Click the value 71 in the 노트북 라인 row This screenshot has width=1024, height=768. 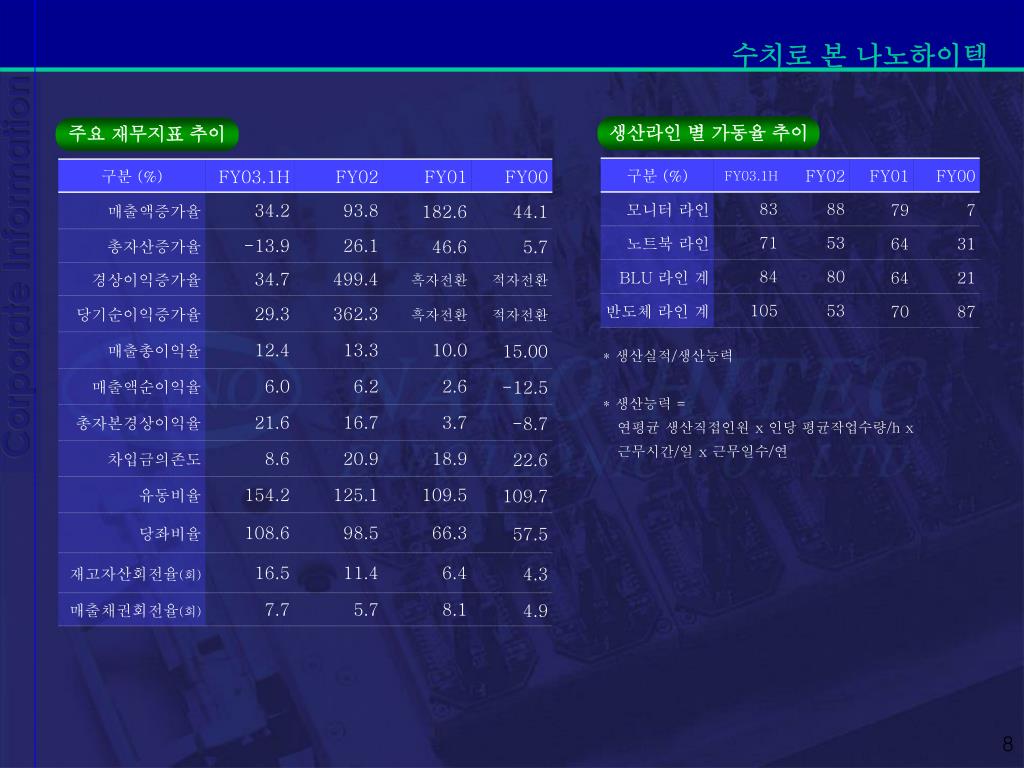point(768,243)
